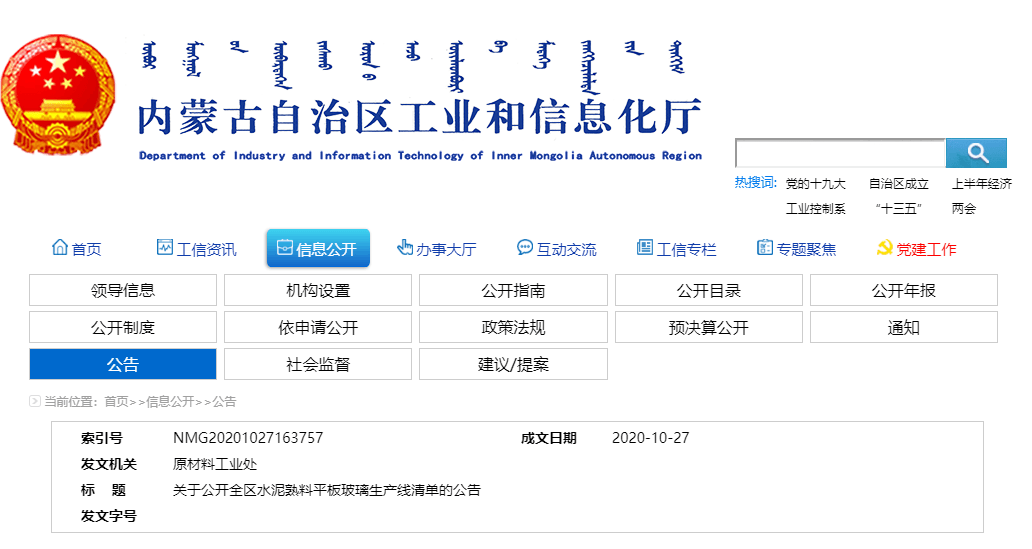Click hot search link 工业控制系
This screenshot has width=1032, height=549.
[x=815, y=209]
